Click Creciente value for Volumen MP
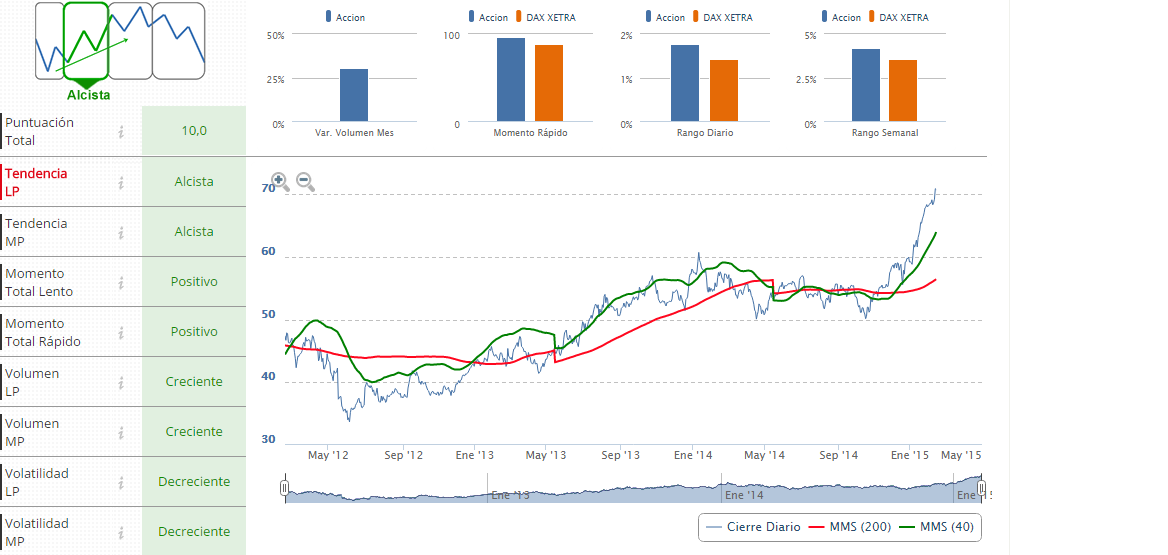This screenshot has height=555, width=1168. 194,431
